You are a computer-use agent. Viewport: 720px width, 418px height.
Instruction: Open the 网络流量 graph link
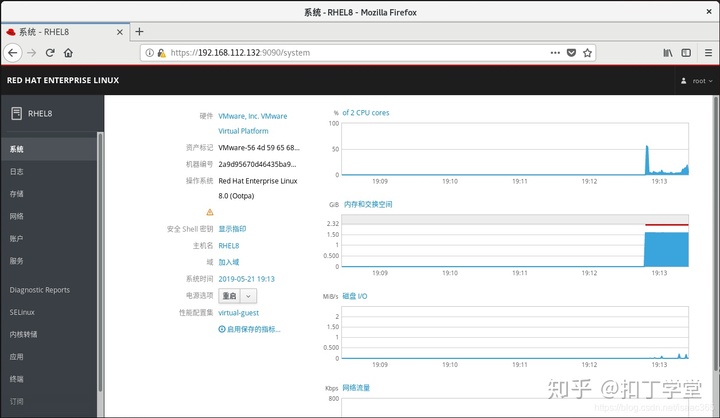click(x=356, y=388)
